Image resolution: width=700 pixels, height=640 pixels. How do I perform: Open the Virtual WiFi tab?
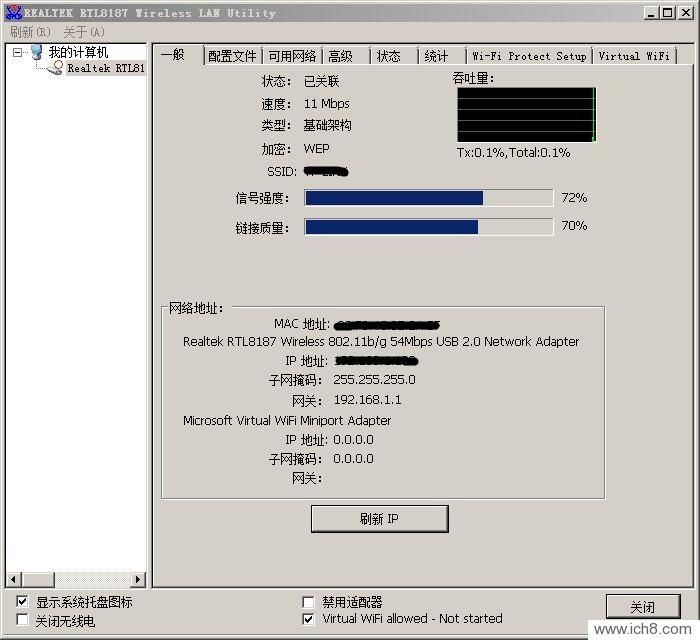click(x=634, y=56)
